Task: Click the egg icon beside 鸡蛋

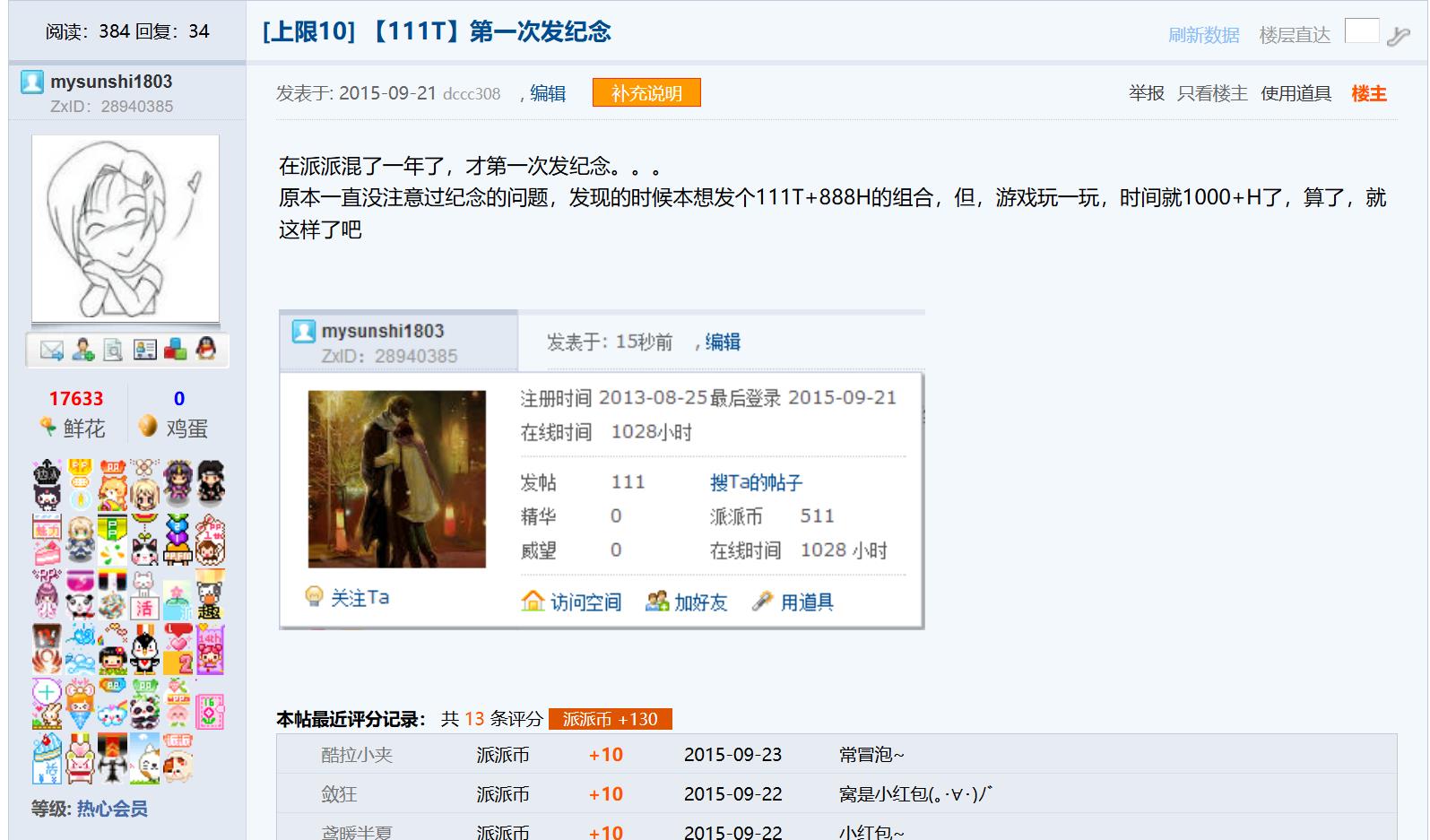Action: (x=148, y=427)
